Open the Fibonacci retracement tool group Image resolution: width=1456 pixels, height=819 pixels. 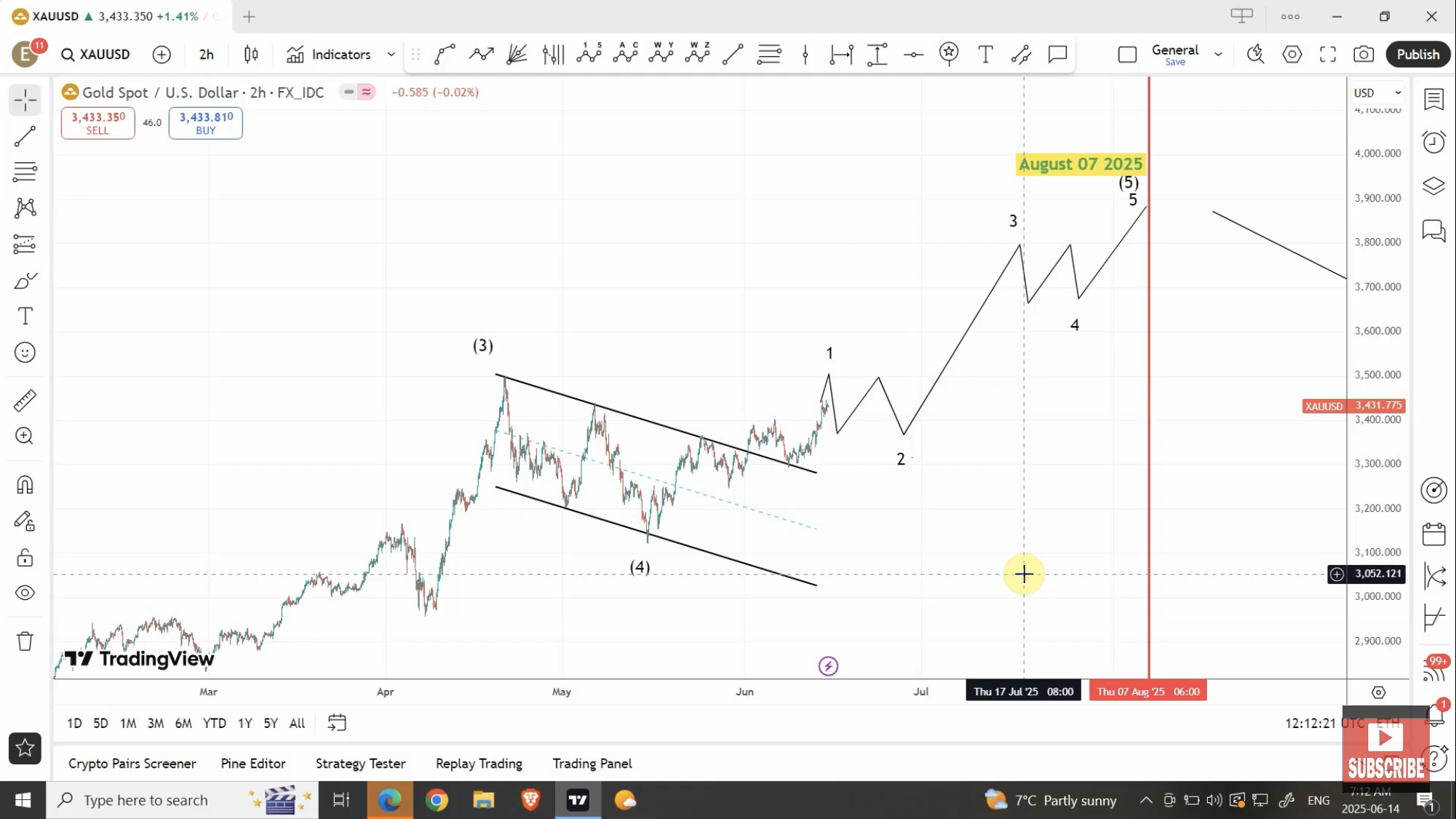tap(25, 172)
